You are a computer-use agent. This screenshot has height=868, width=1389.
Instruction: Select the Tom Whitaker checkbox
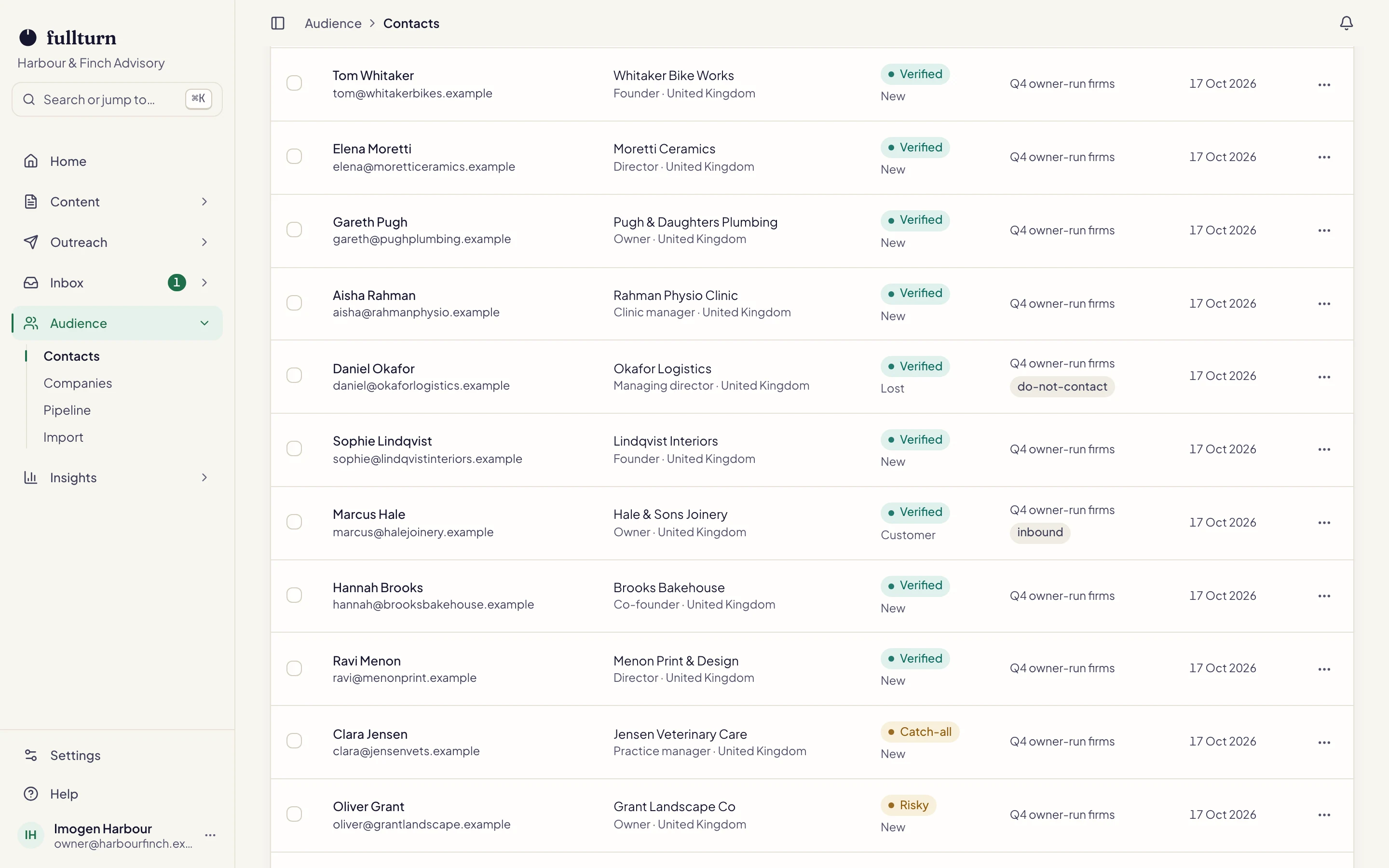[x=294, y=83]
